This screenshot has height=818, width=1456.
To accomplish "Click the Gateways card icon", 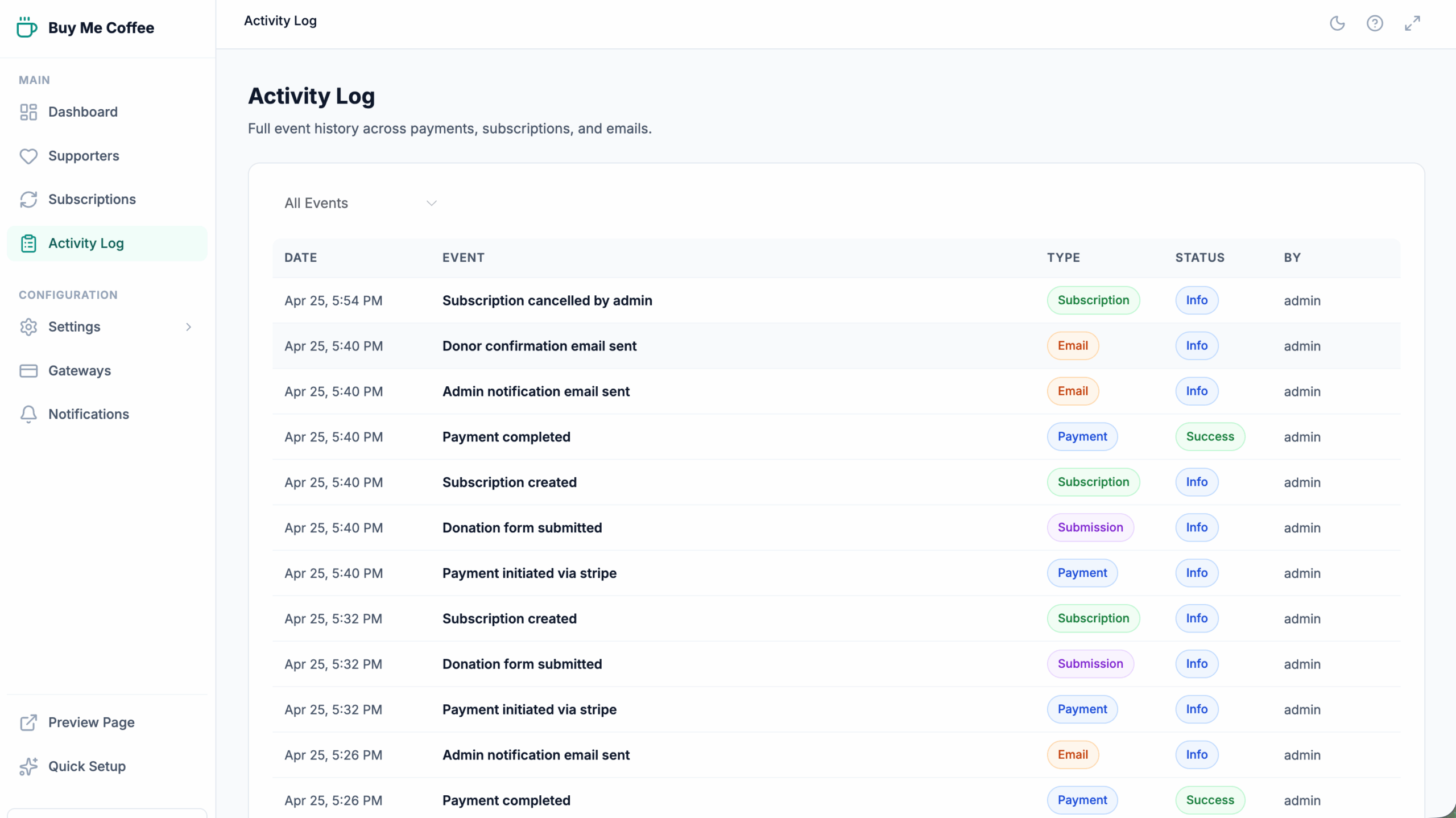I will pyautogui.click(x=28, y=371).
